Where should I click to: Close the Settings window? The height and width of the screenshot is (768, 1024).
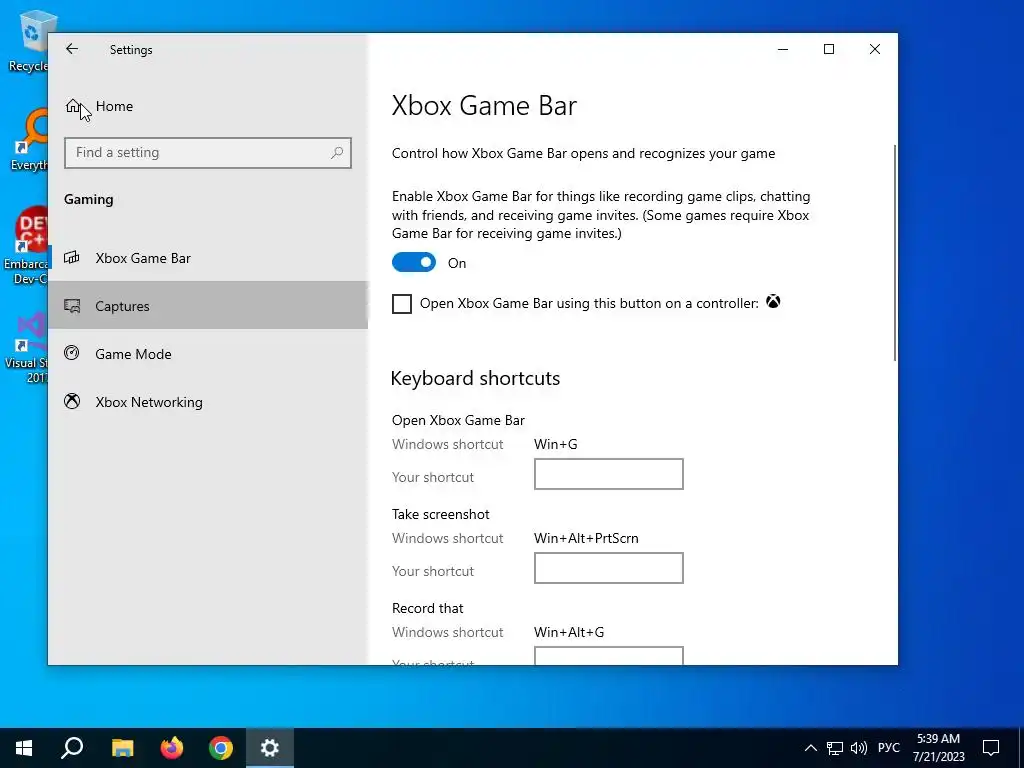click(x=874, y=49)
